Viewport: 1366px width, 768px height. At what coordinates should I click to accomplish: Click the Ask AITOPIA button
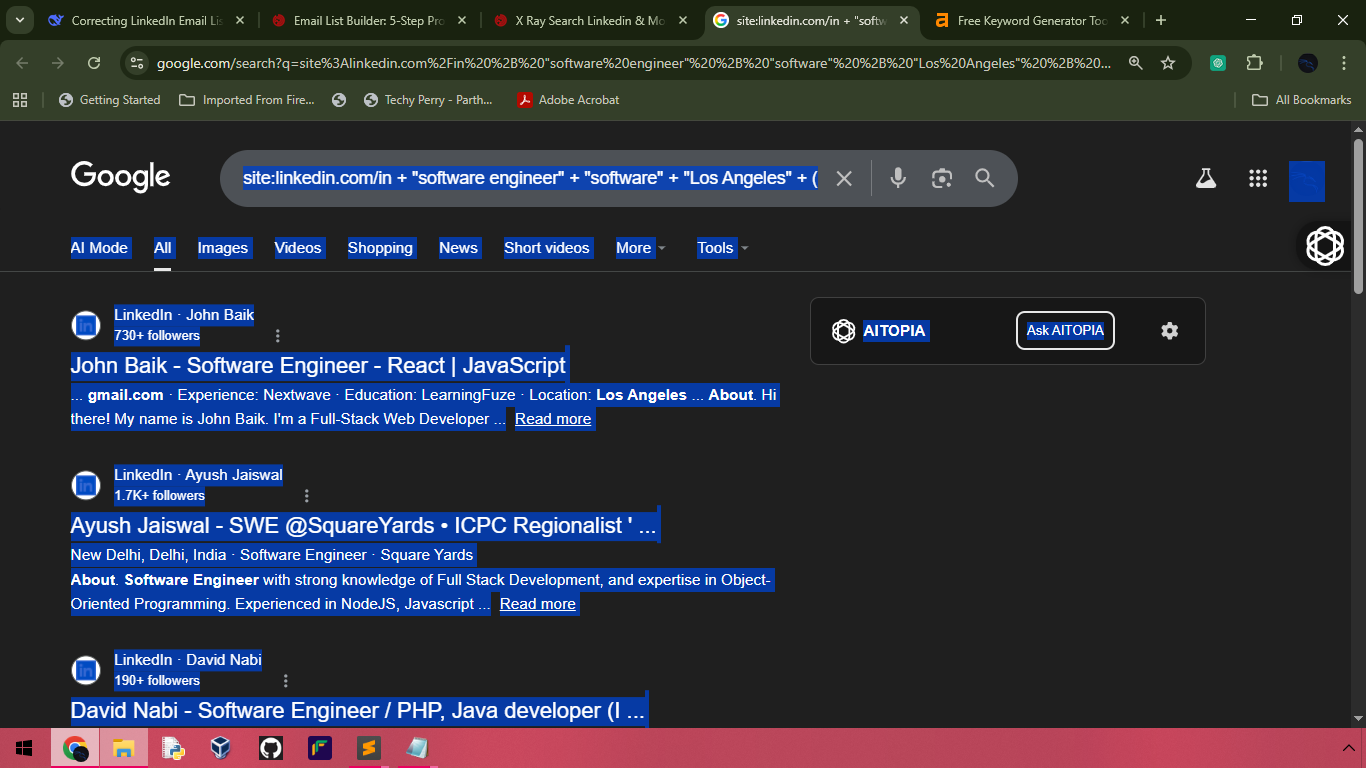pyautogui.click(x=1065, y=331)
